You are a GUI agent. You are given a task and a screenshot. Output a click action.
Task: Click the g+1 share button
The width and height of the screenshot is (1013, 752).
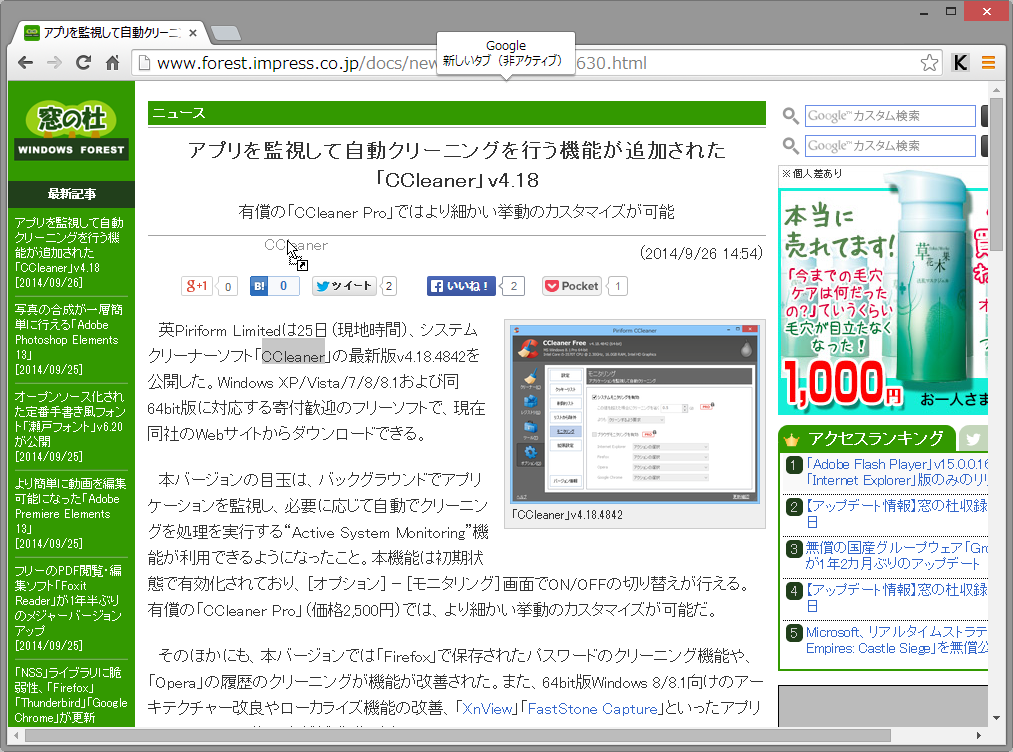pos(197,285)
